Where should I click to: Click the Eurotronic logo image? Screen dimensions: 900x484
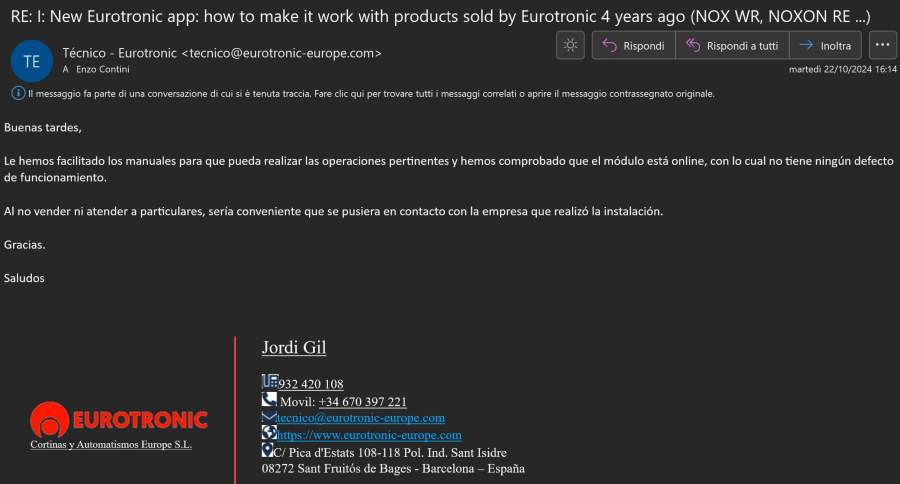[118, 420]
